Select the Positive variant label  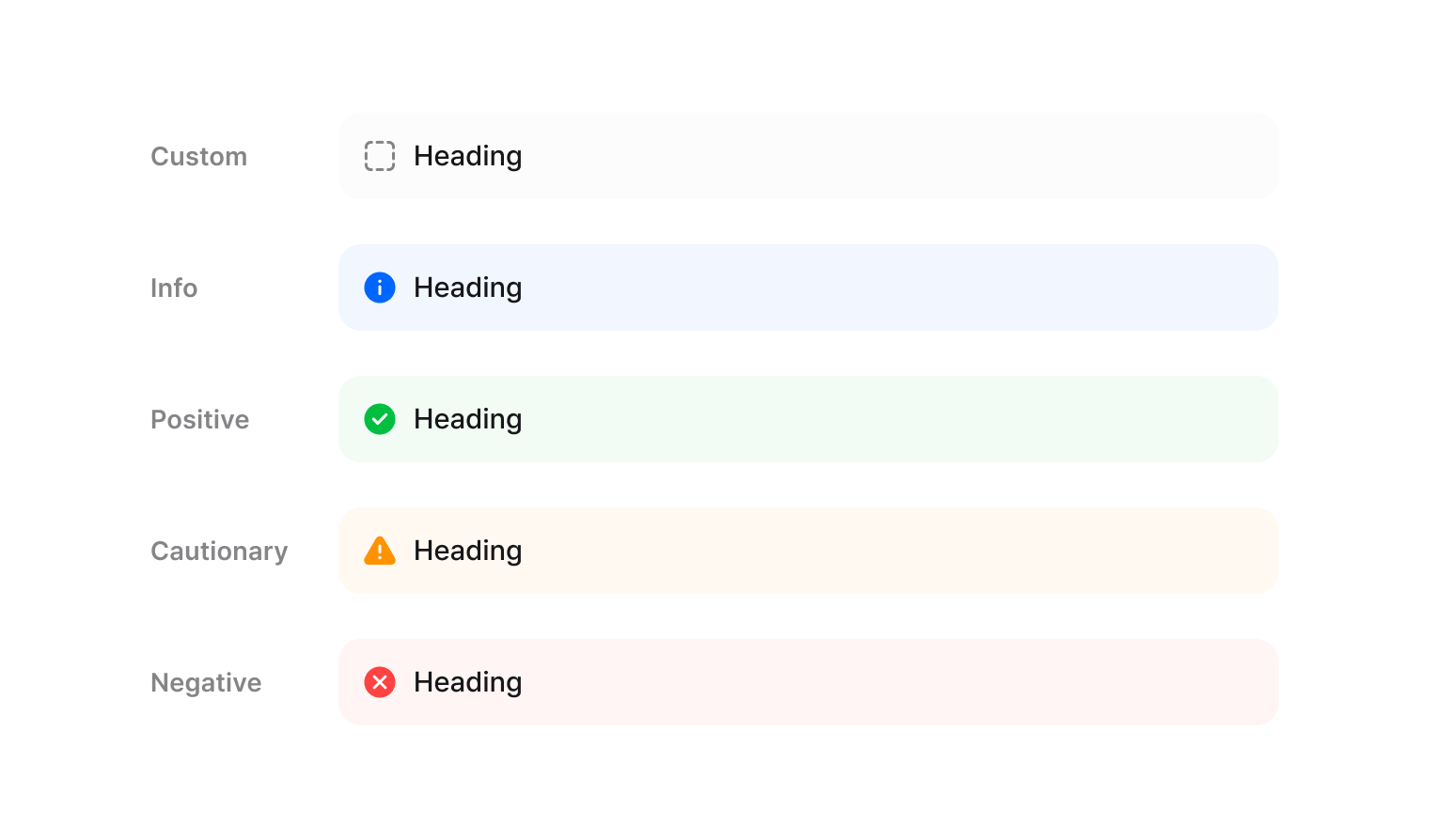199,419
